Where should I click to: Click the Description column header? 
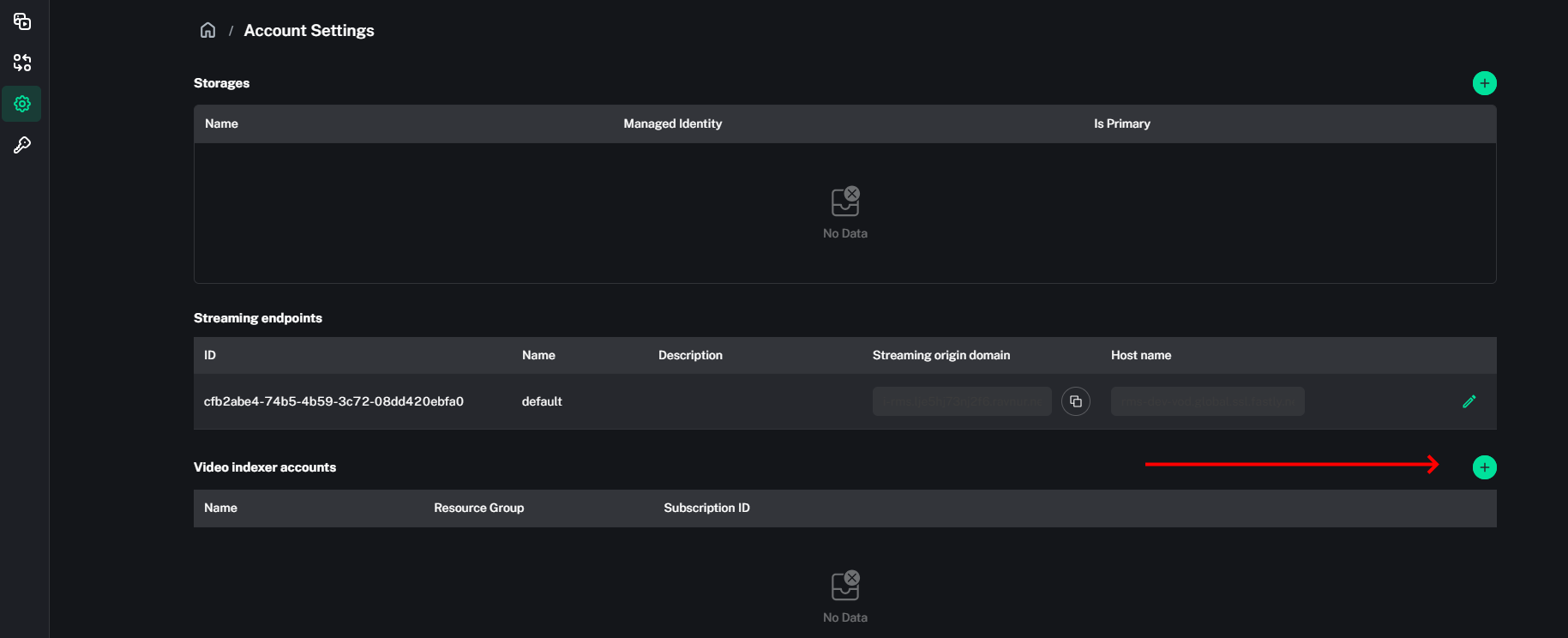(690, 355)
